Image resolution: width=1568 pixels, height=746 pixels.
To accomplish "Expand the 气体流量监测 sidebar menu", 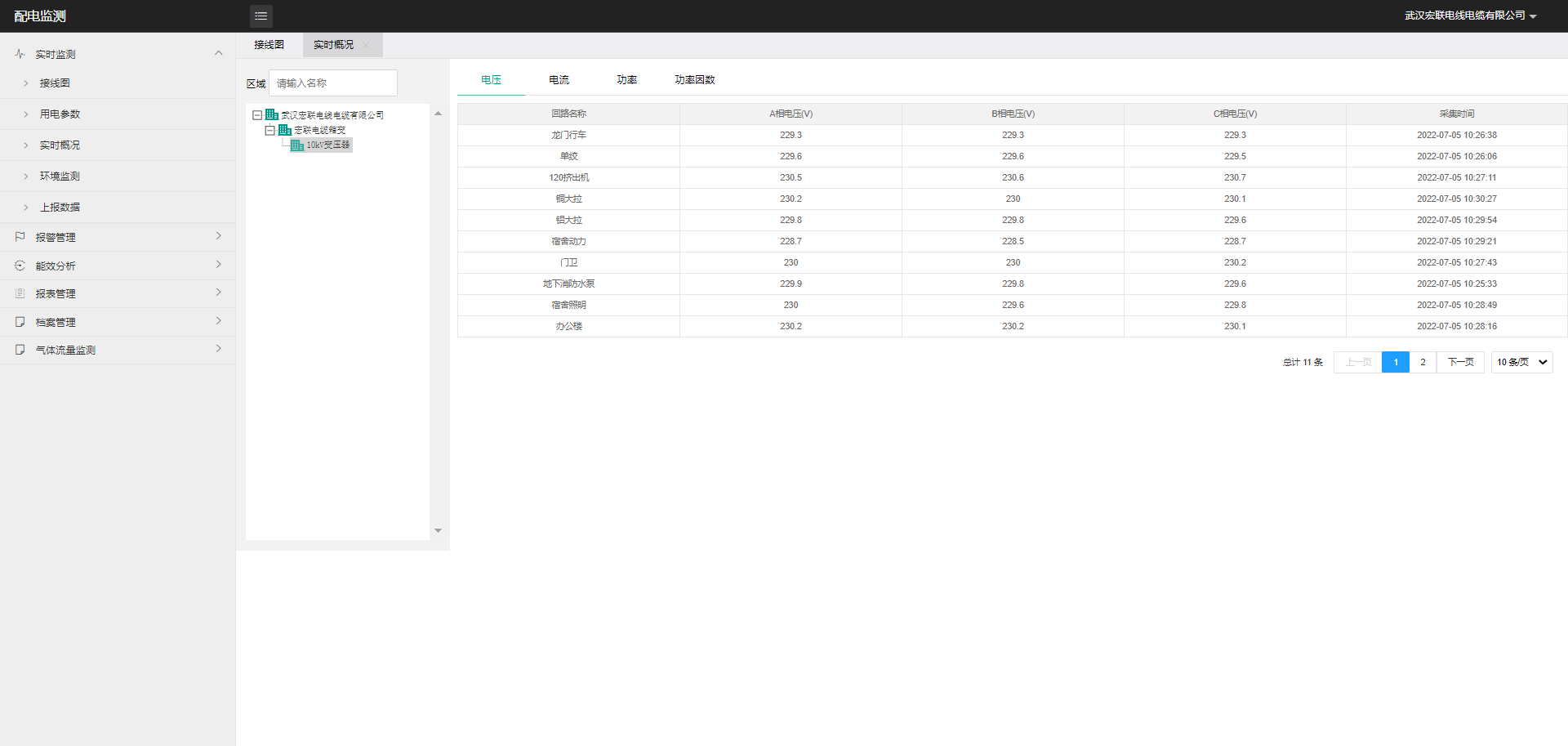I will click(218, 349).
